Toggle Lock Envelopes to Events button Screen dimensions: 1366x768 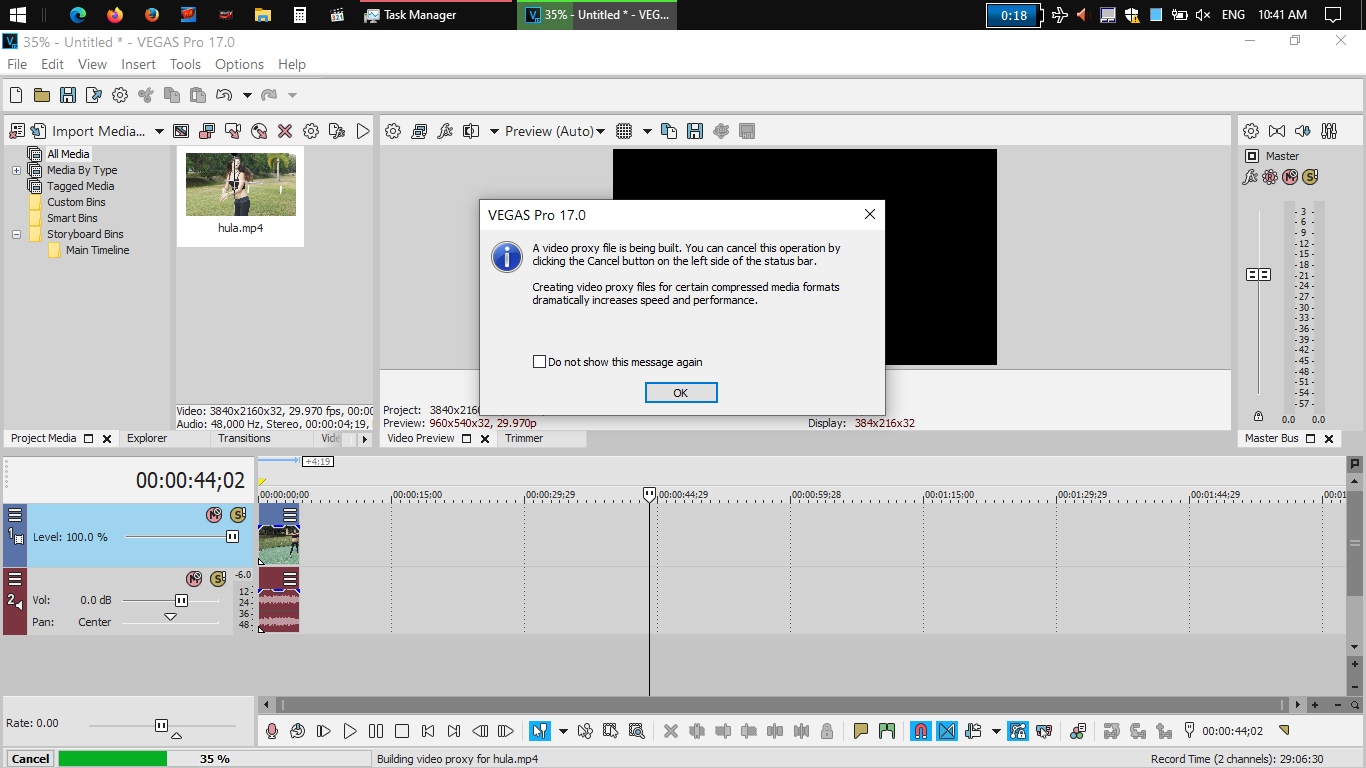point(1018,731)
